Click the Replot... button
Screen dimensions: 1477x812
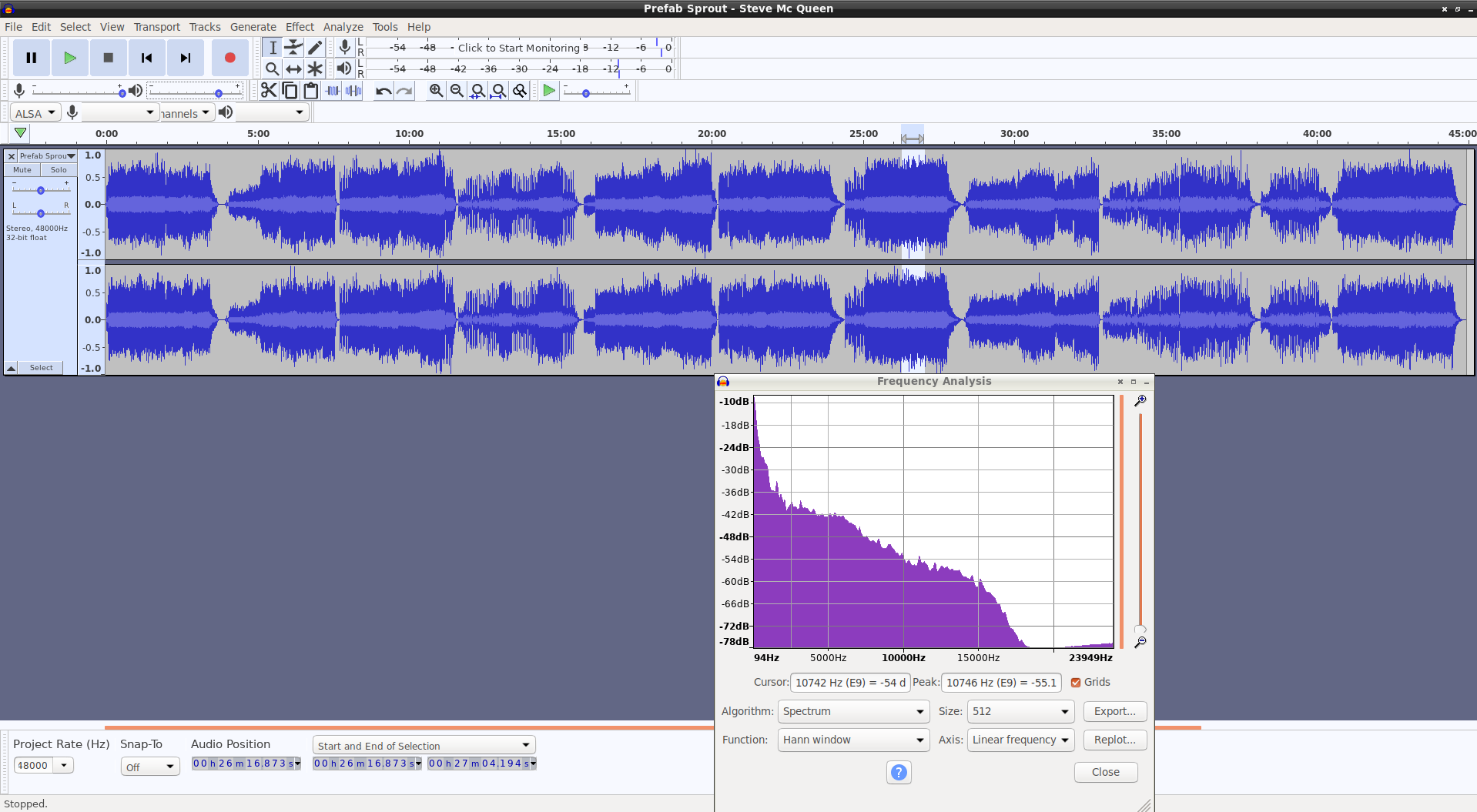click(1115, 740)
